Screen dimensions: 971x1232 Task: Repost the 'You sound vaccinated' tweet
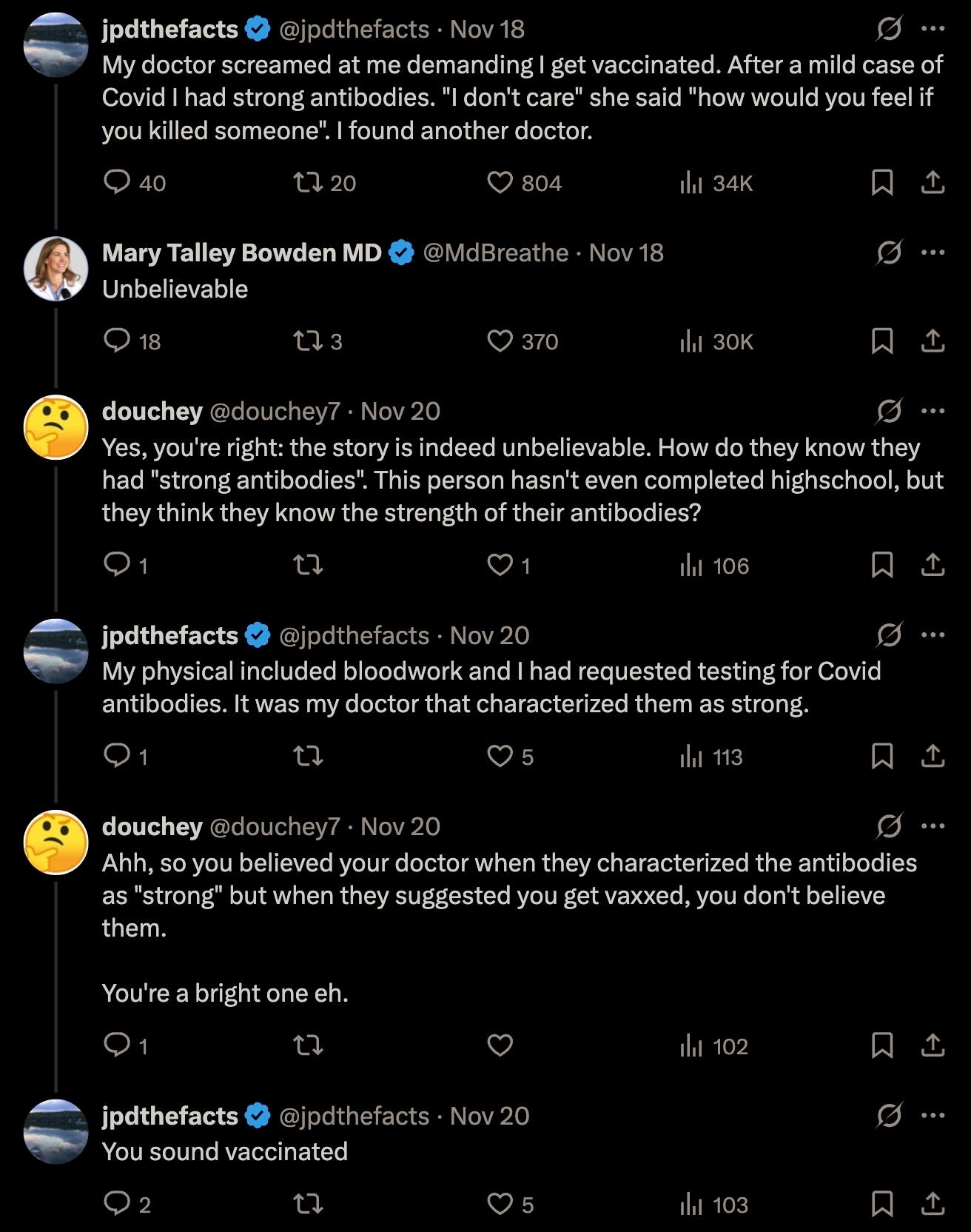308,1204
